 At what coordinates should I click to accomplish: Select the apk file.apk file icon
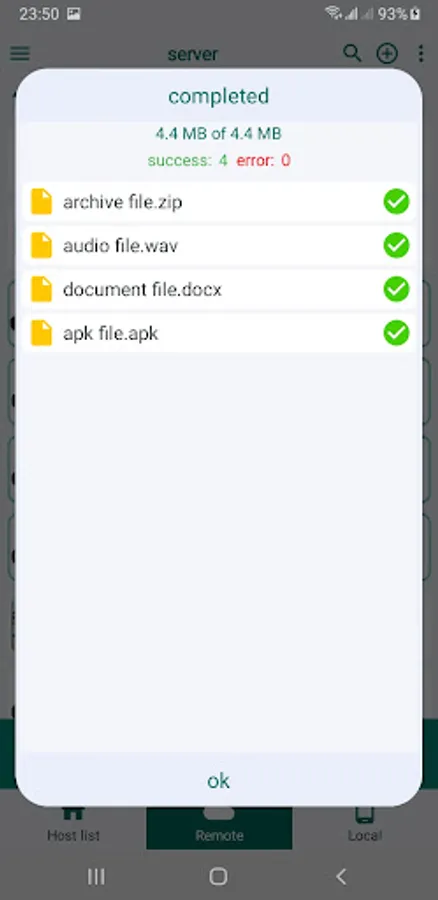coord(41,333)
